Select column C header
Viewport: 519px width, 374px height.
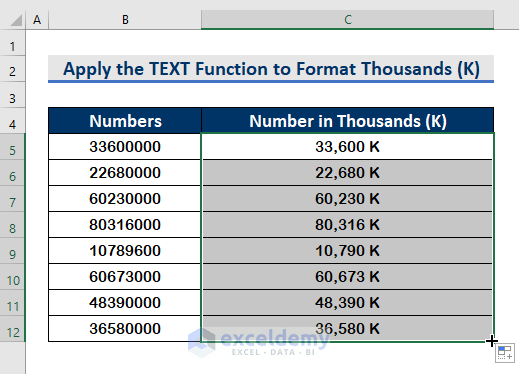click(348, 20)
